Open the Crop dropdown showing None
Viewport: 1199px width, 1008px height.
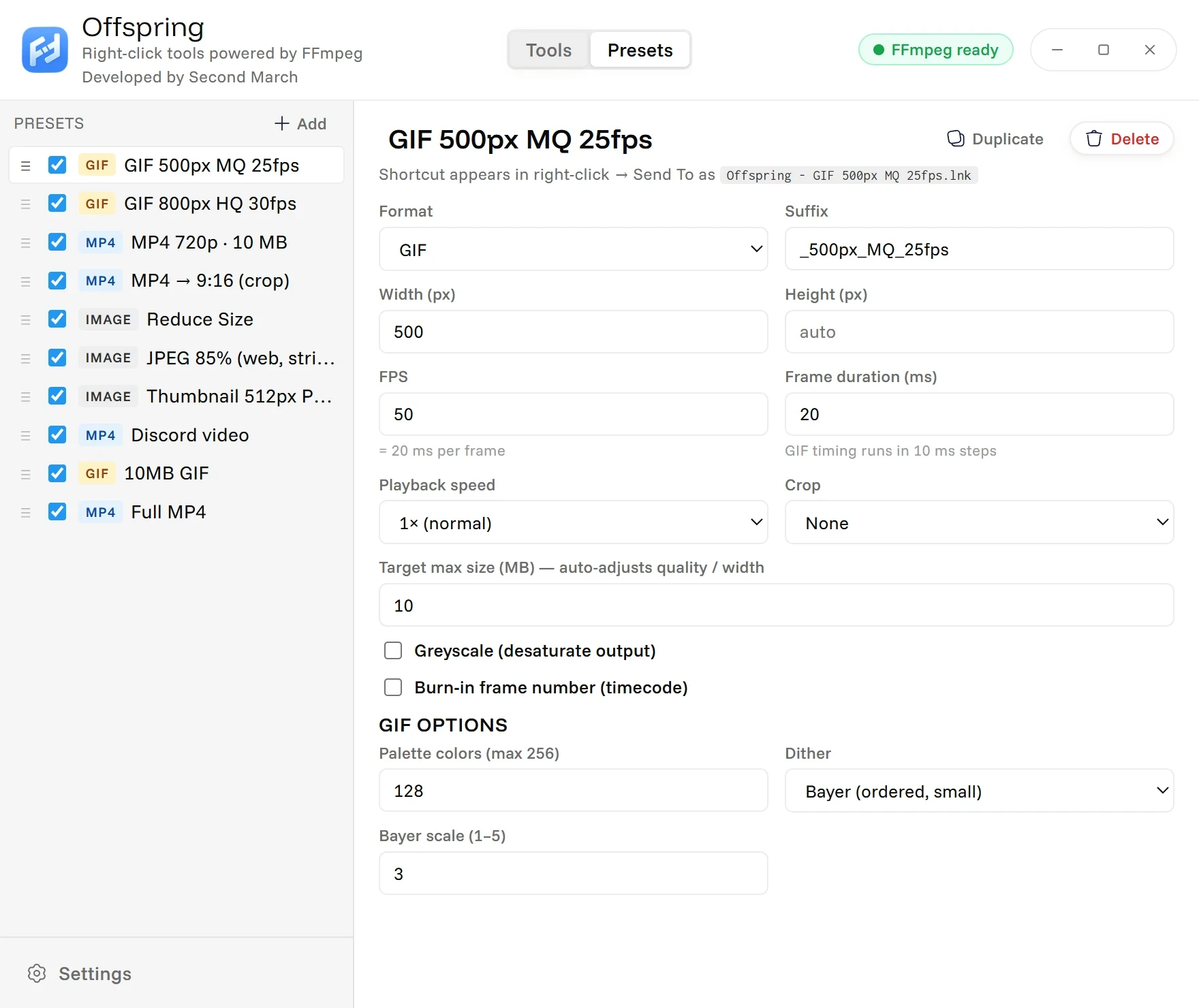pyautogui.click(x=979, y=522)
